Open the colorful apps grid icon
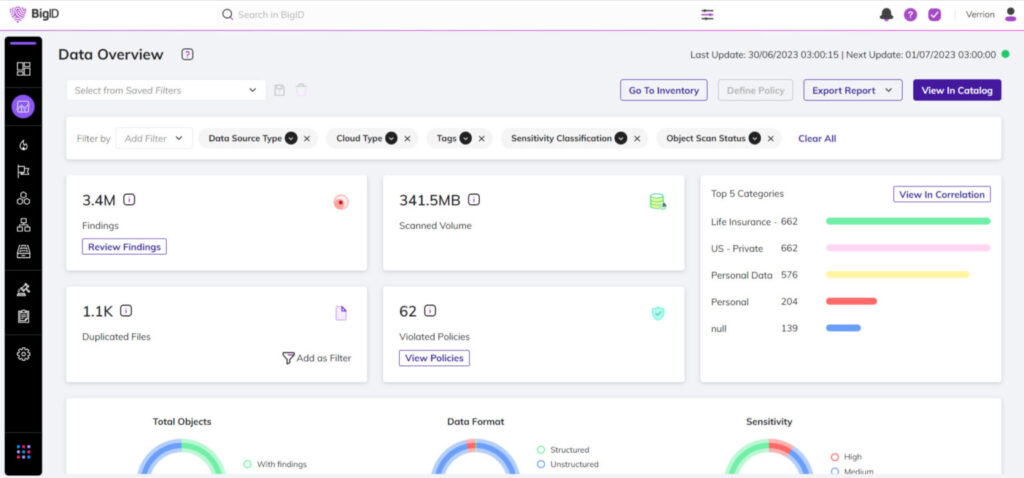This screenshot has height=478, width=1024. [23, 452]
